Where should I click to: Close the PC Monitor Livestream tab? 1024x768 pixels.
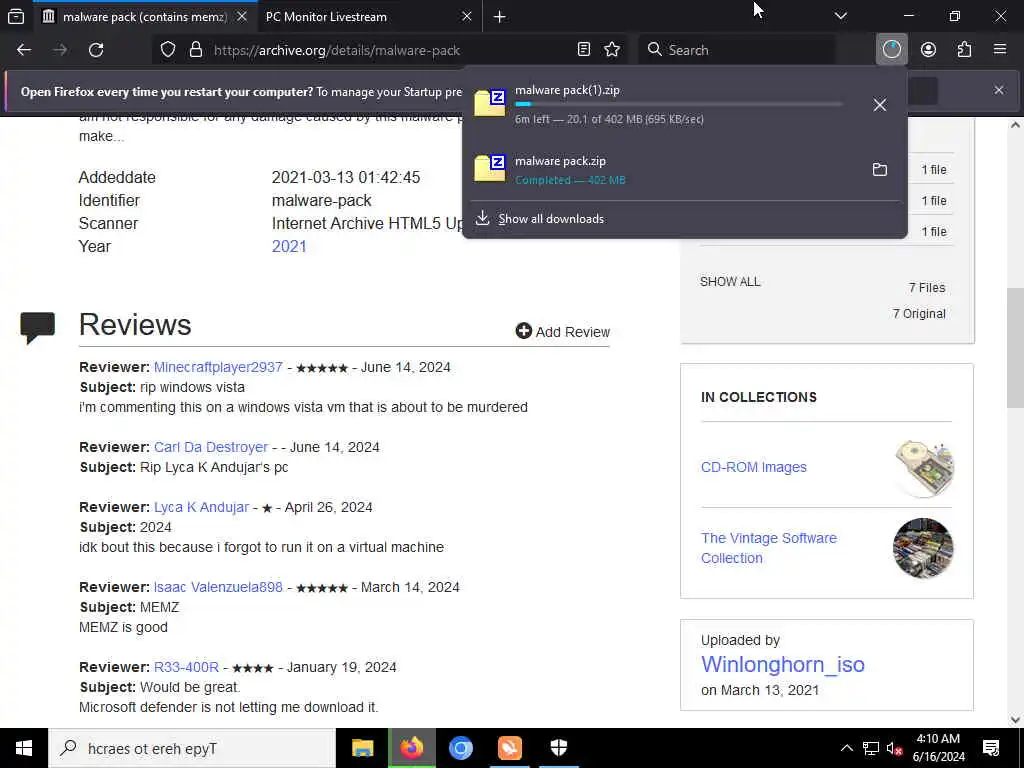coord(466,16)
